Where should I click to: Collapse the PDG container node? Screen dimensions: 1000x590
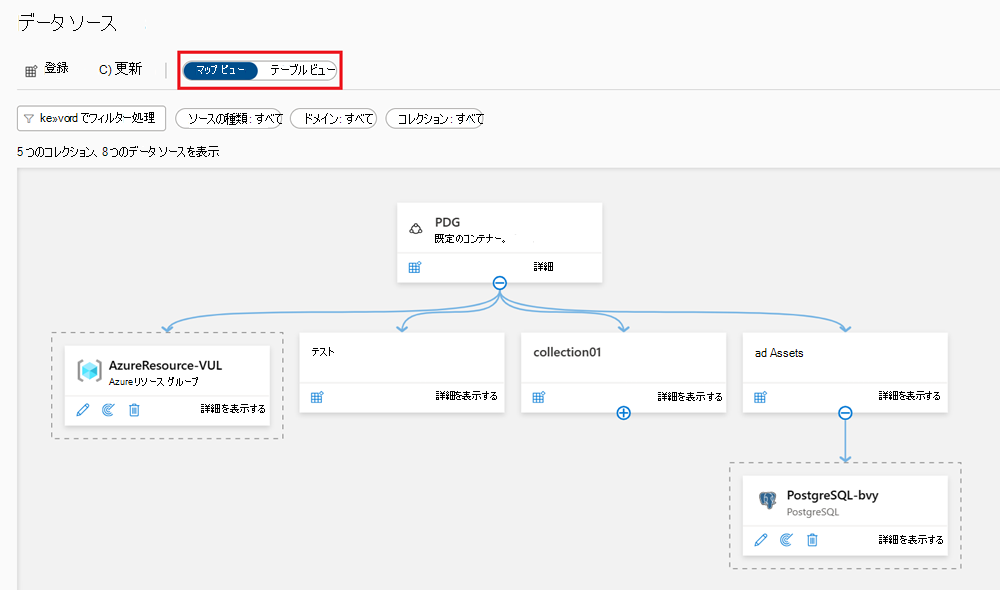tap(499, 283)
